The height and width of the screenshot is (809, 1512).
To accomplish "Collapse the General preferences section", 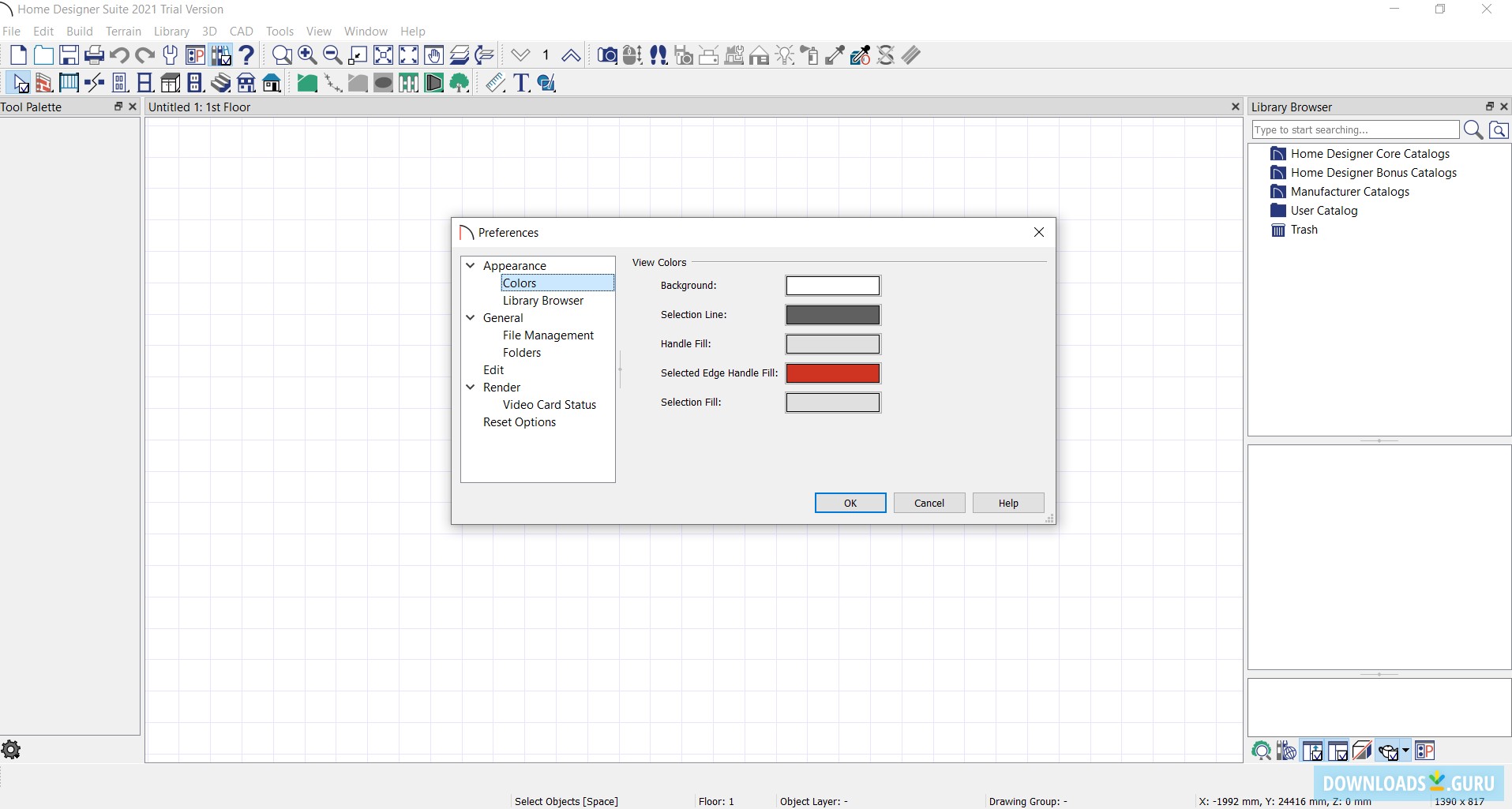I will tap(471, 317).
